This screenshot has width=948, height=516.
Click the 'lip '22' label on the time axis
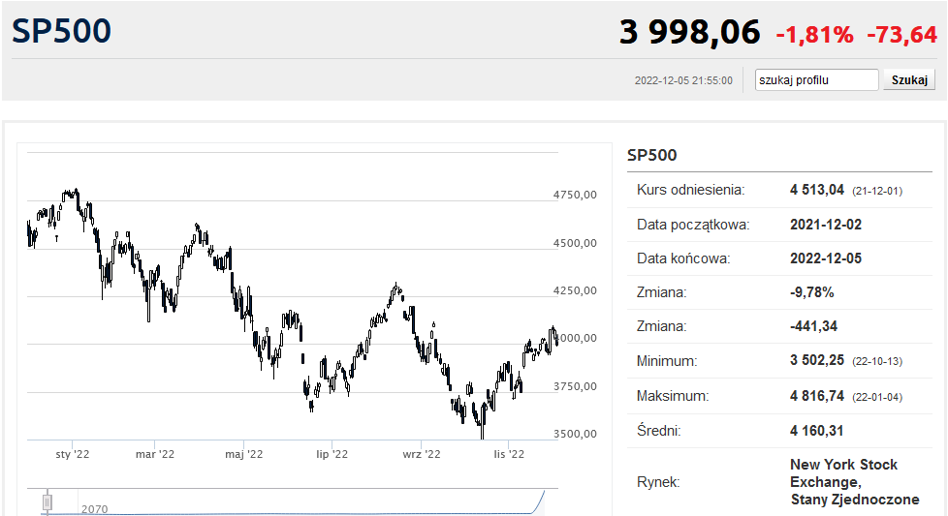332,454
